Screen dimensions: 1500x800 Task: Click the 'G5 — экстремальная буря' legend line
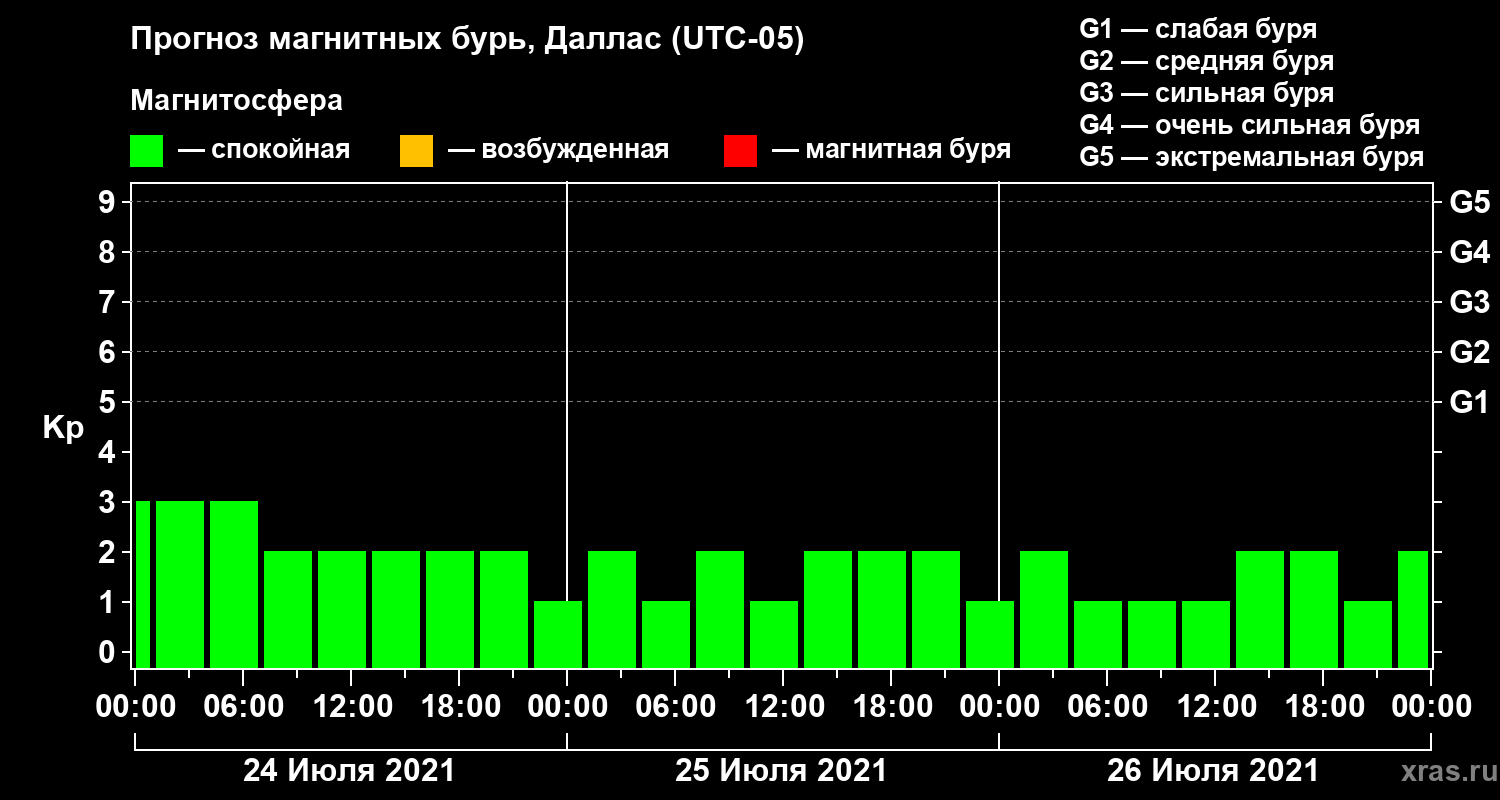[x=1251, y=158]
